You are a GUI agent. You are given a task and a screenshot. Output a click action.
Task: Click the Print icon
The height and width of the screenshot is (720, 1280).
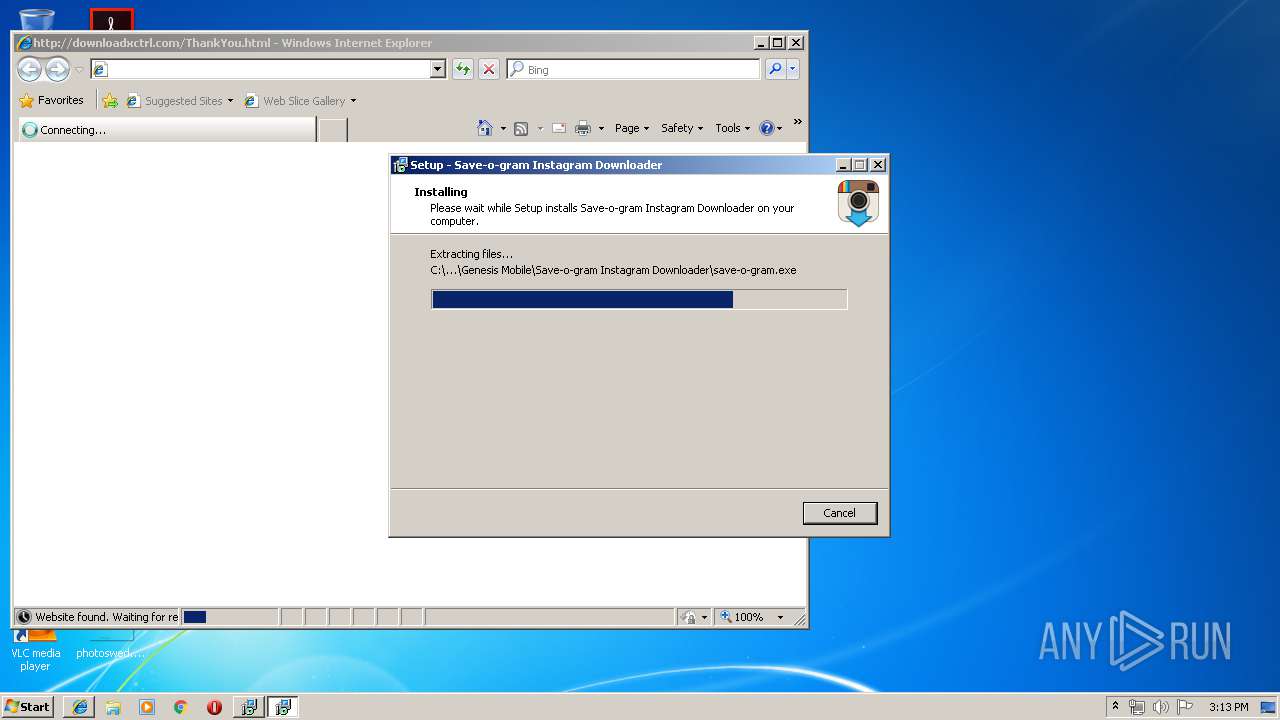[x=583, y=128]
